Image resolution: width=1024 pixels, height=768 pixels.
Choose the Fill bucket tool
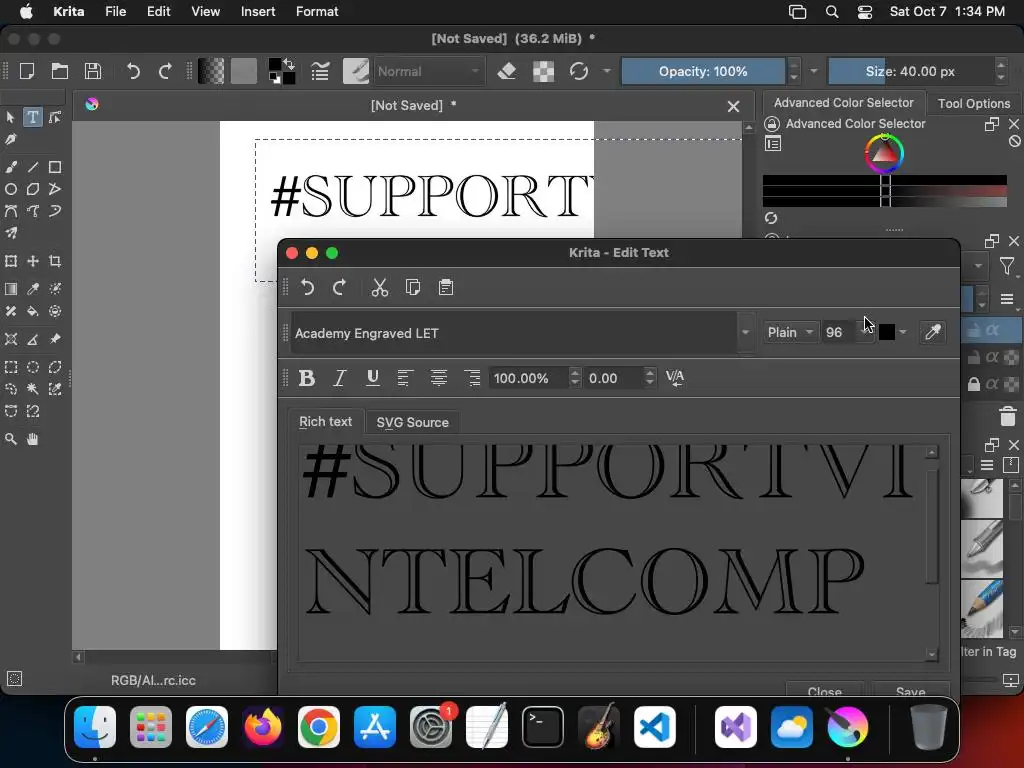33,312
